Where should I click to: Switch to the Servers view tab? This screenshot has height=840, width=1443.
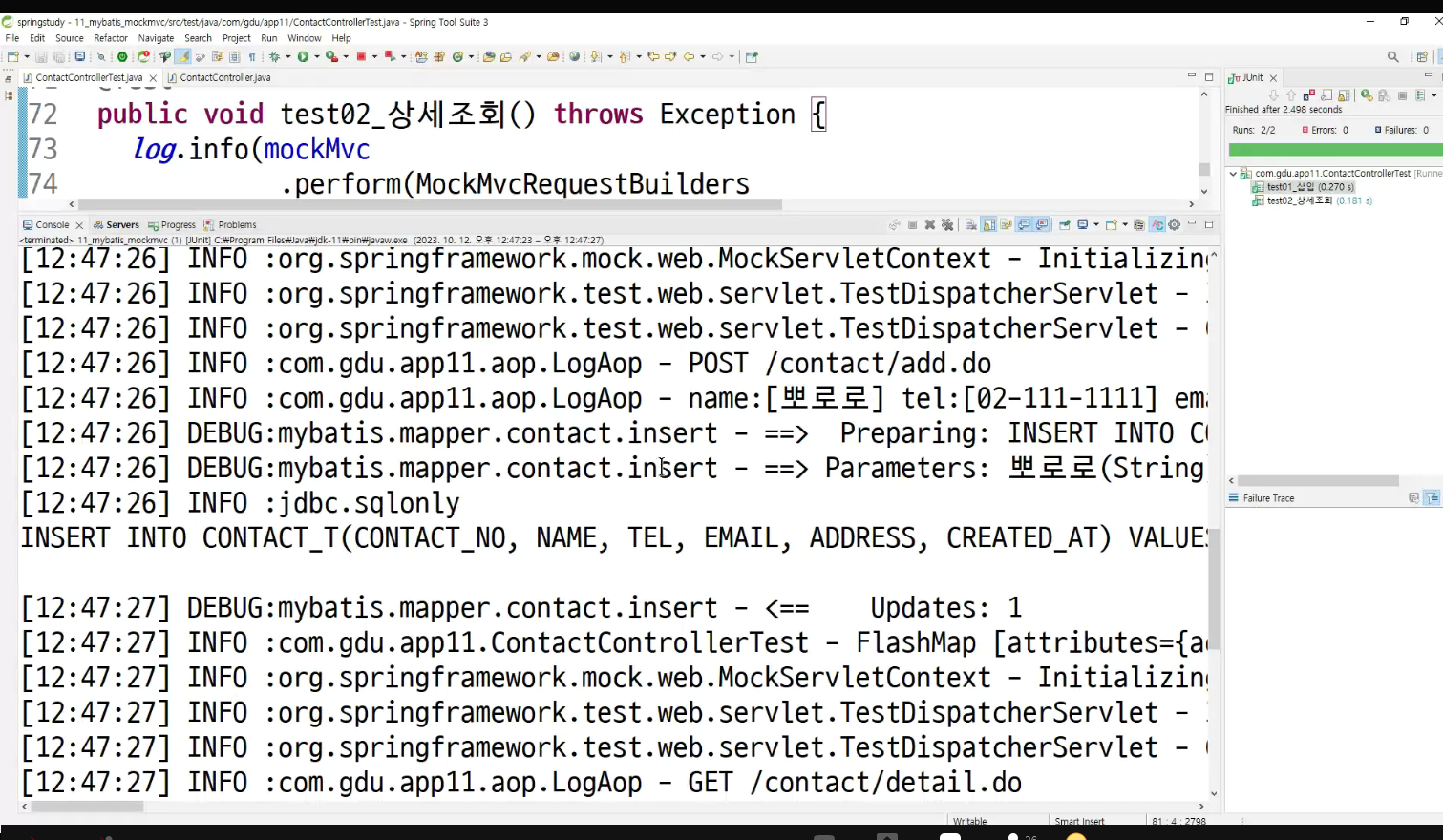[x=117, y=225]
